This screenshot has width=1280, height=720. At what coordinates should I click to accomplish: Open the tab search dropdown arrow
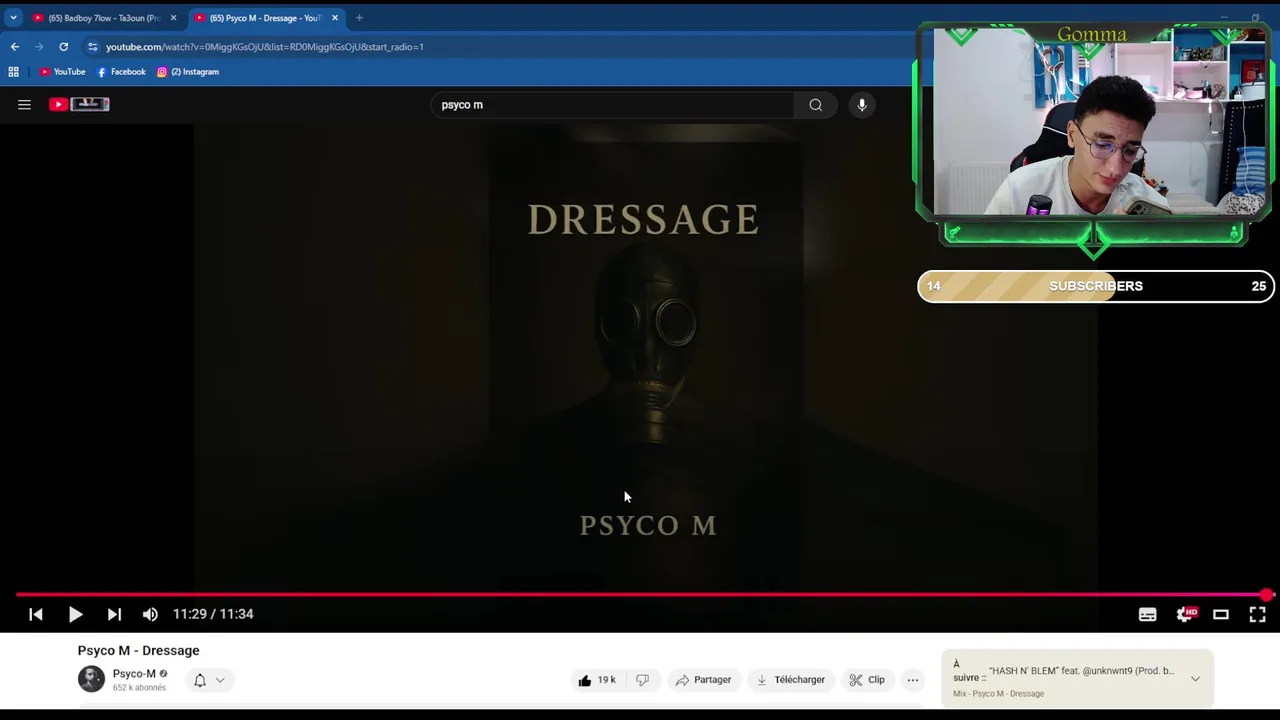(x=13, y=18)
